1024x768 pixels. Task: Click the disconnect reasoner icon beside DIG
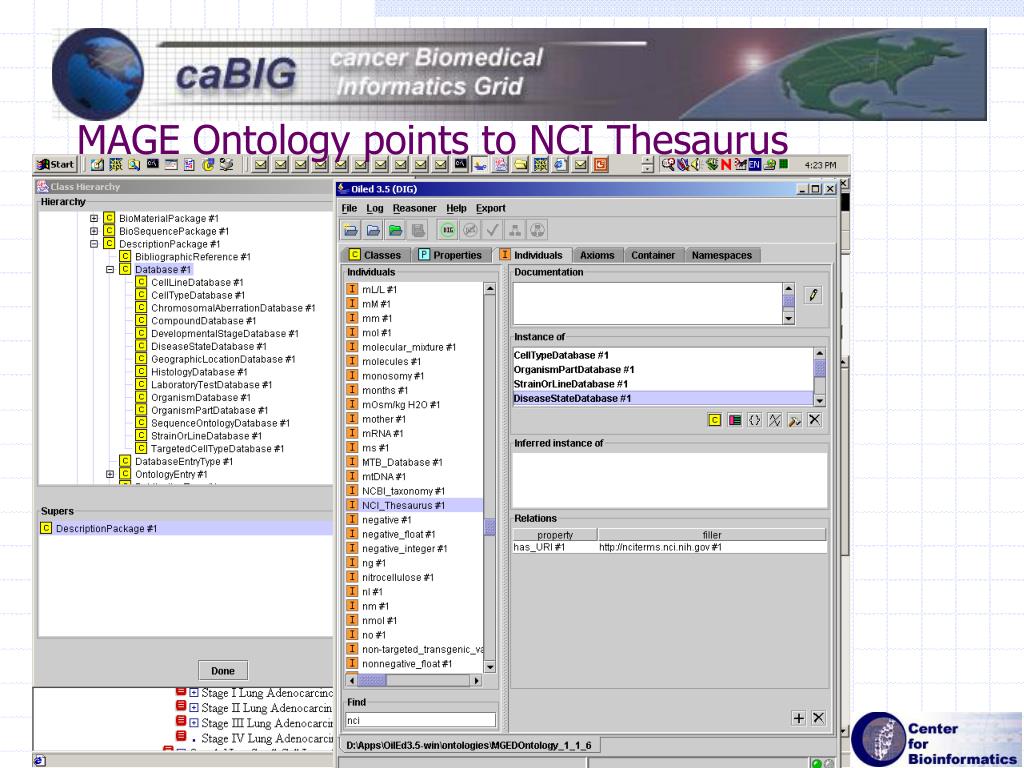(x=470, y=230)
